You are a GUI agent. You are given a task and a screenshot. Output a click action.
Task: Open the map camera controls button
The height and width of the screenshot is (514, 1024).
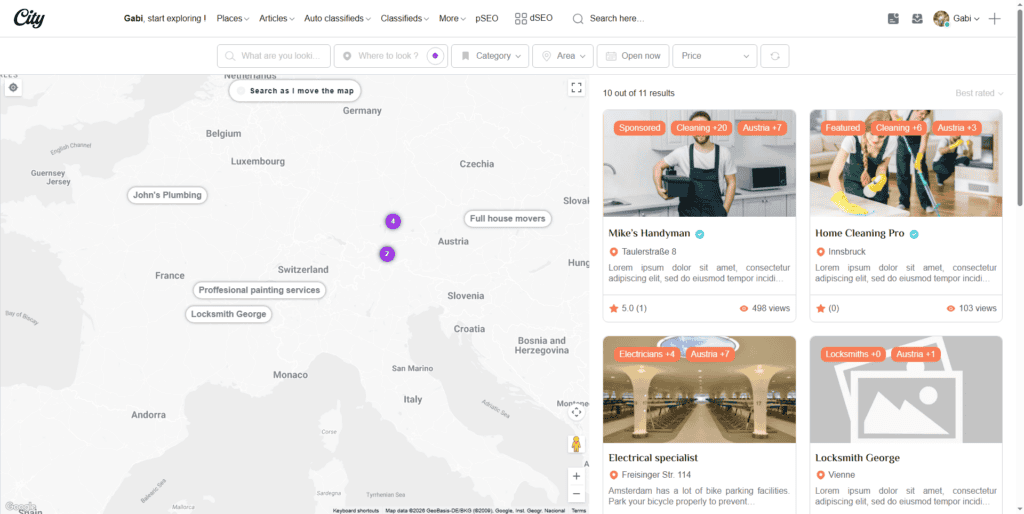click(576, 412)
